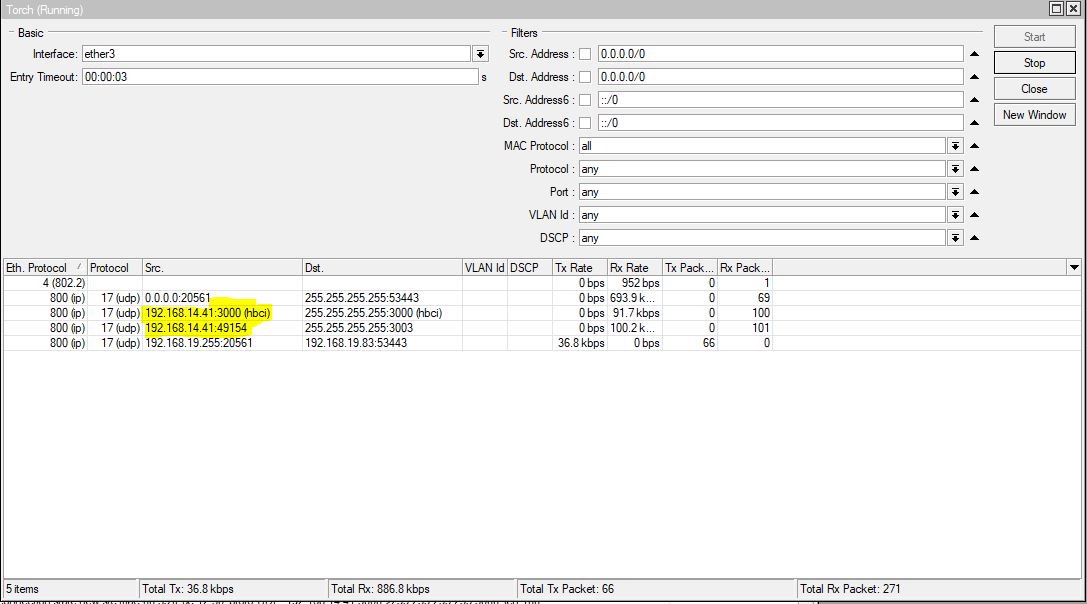This screenshot has height=604, width=1087.
Task: Sort by the Tx Rate column header
Action: click(580, 268)
